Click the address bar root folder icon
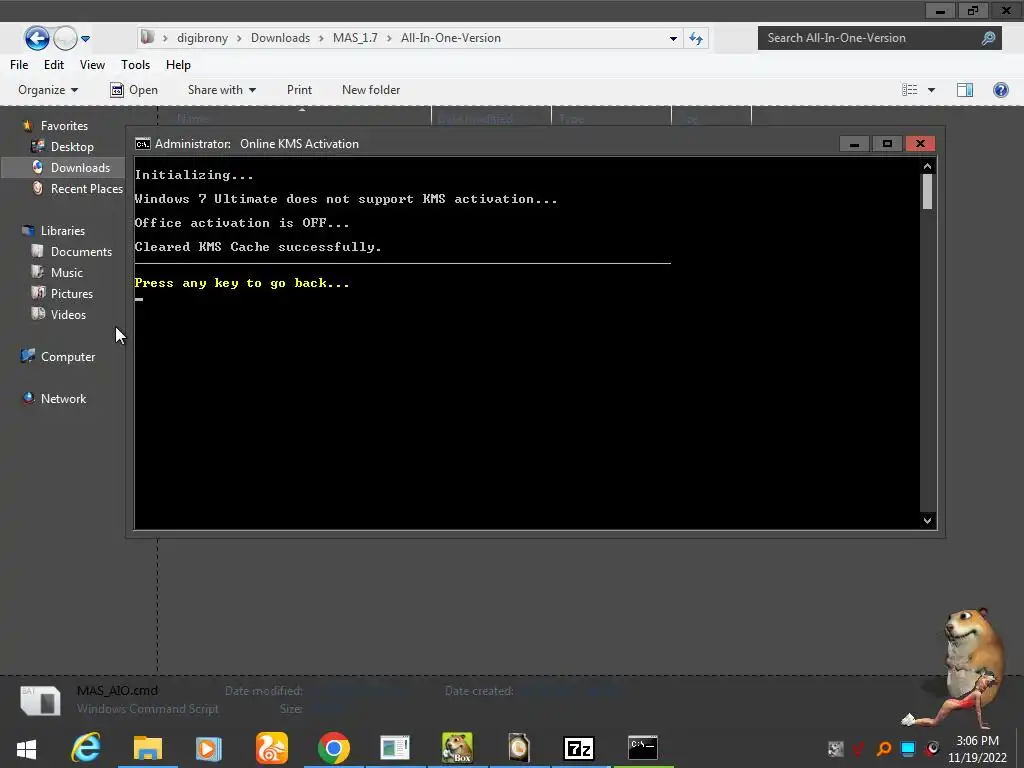Viewport: 1024px width, 768px height. tap(148, 38)
